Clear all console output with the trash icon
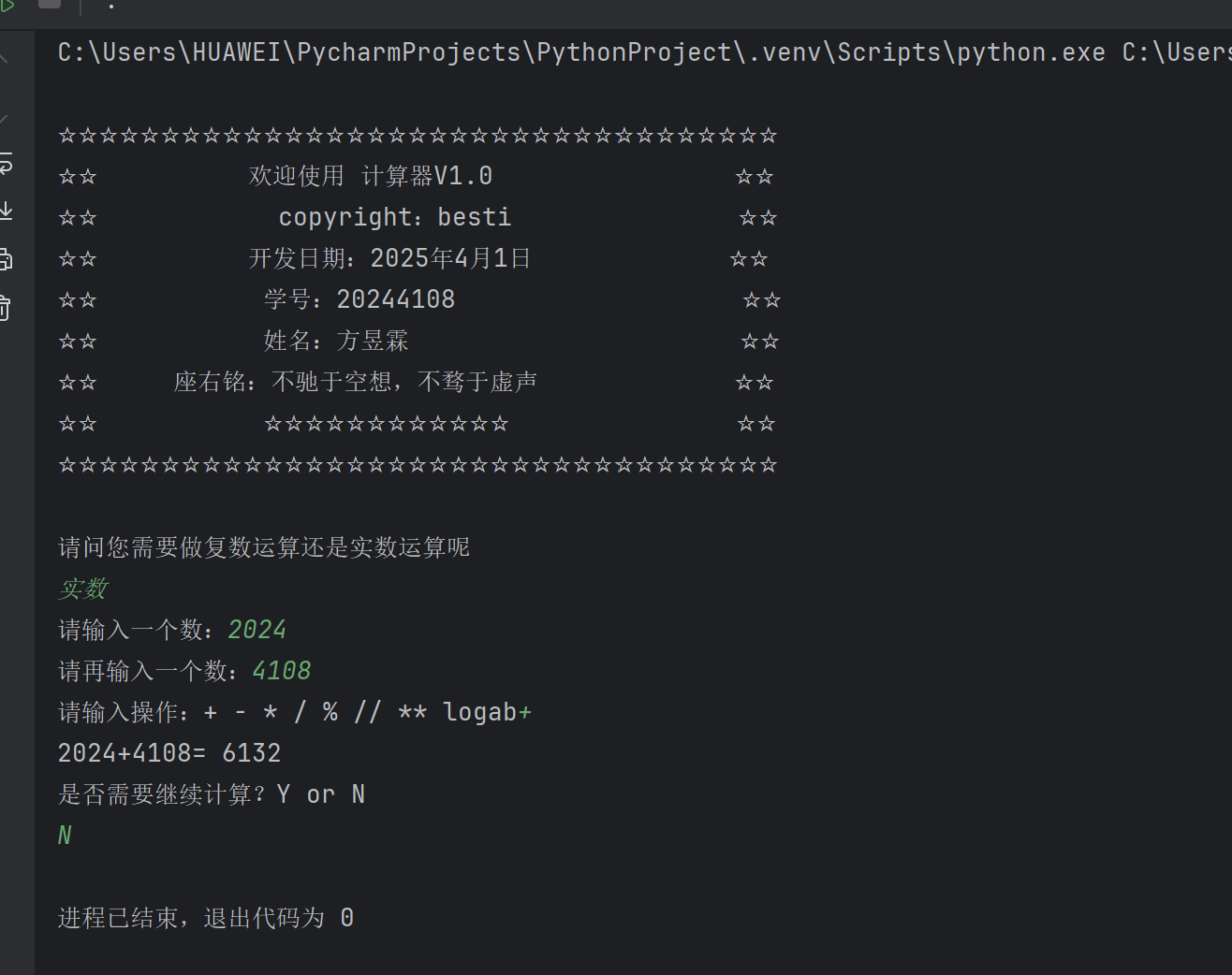 click(x=6, y=307)
